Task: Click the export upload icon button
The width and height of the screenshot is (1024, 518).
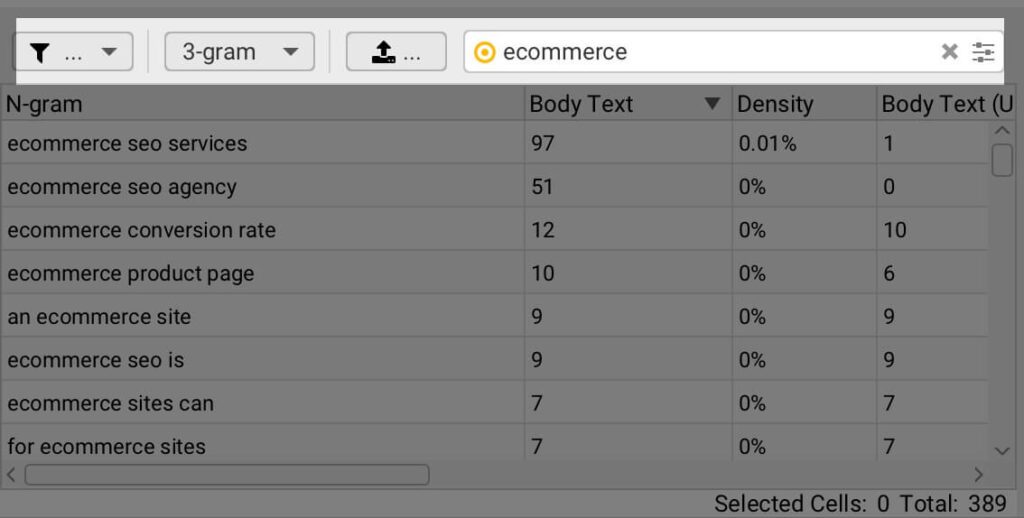Action: (x=396, y=52)
